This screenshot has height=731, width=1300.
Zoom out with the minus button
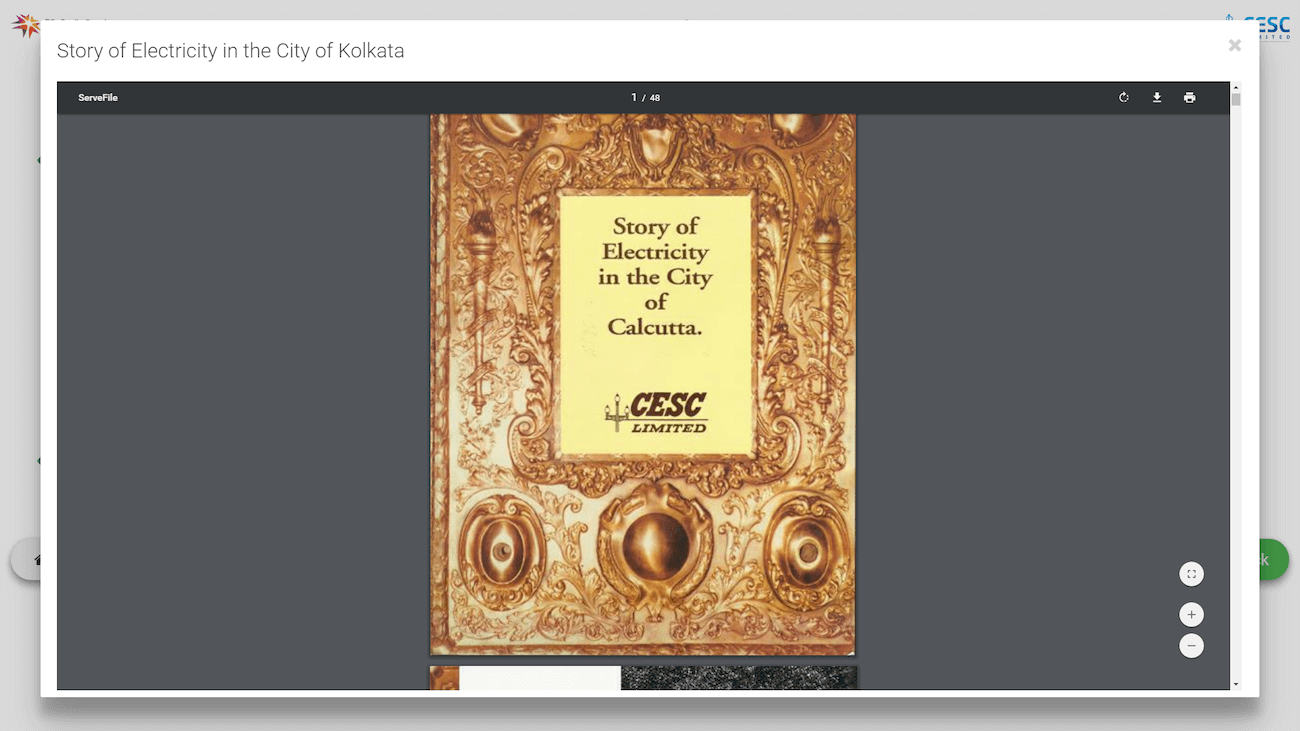(x=1191, y=646)
